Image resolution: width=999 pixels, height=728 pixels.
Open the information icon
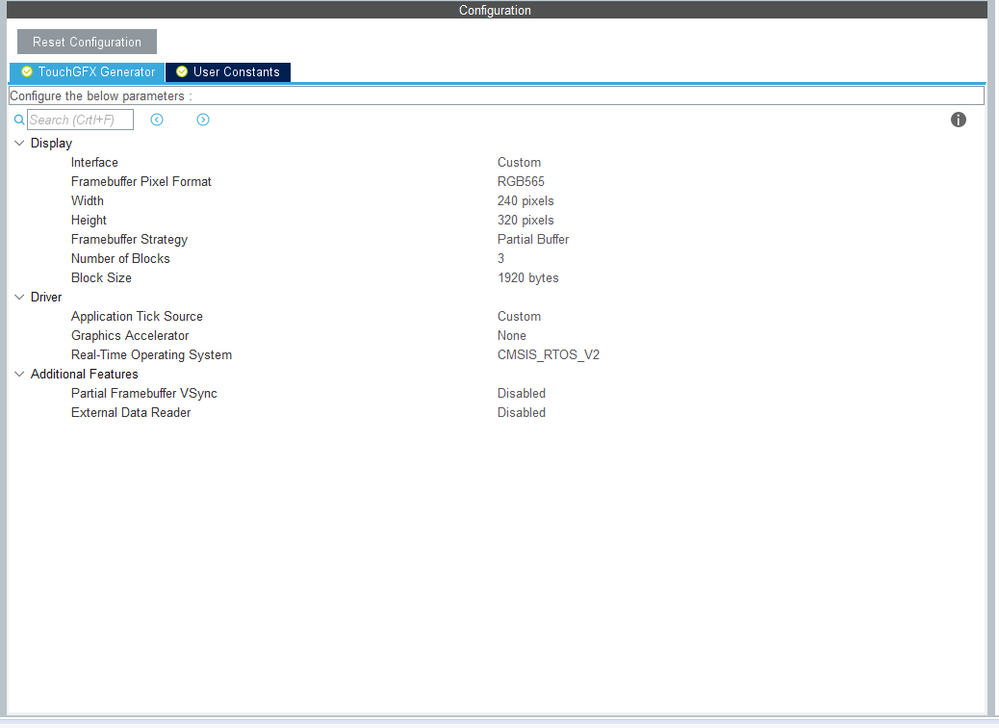tap(958, 120)
